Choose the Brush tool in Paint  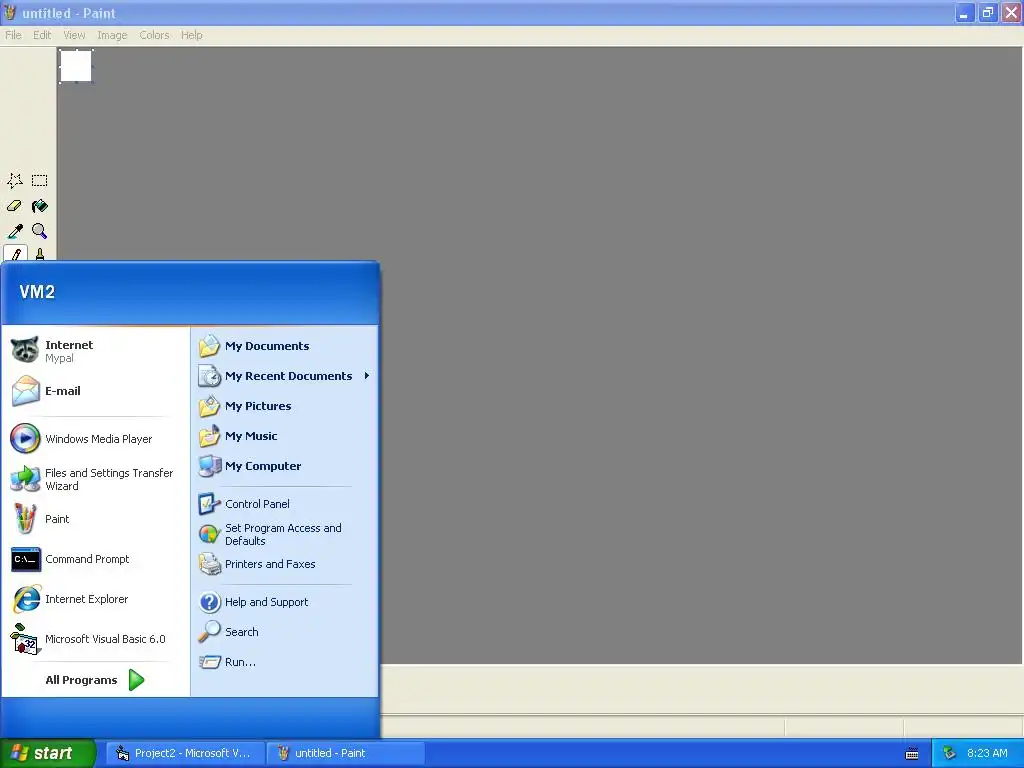(x=39, y=254)
